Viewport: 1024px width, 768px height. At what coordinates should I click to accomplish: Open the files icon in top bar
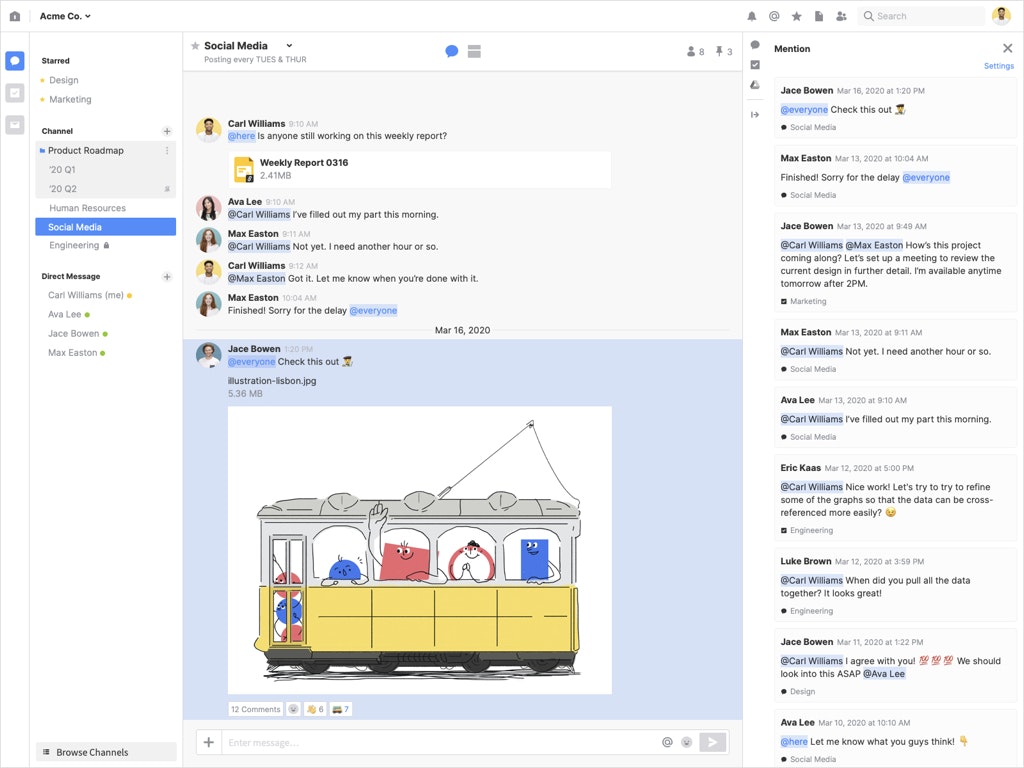(819, 16)
